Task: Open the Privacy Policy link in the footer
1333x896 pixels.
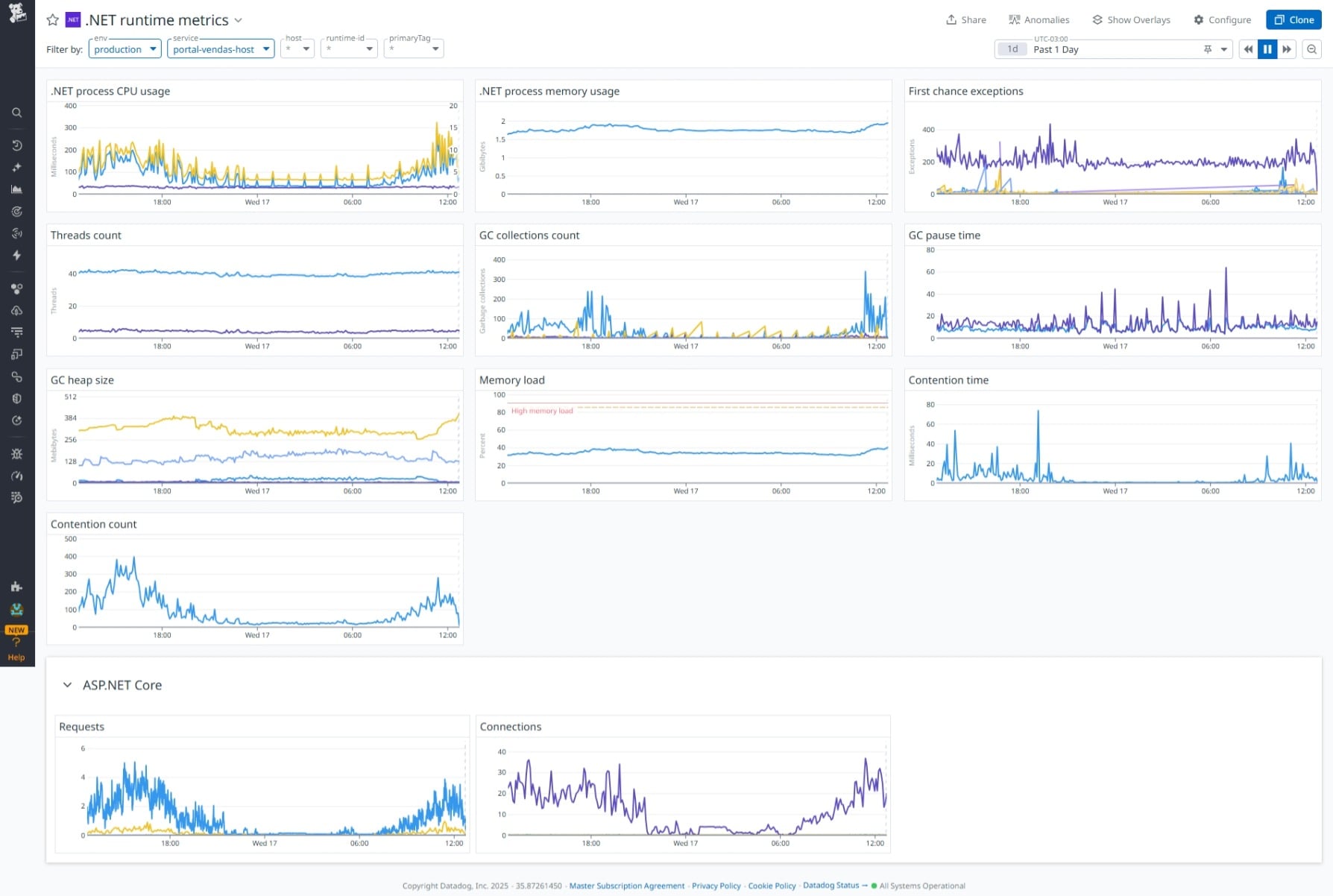Action: click(716, 886)
